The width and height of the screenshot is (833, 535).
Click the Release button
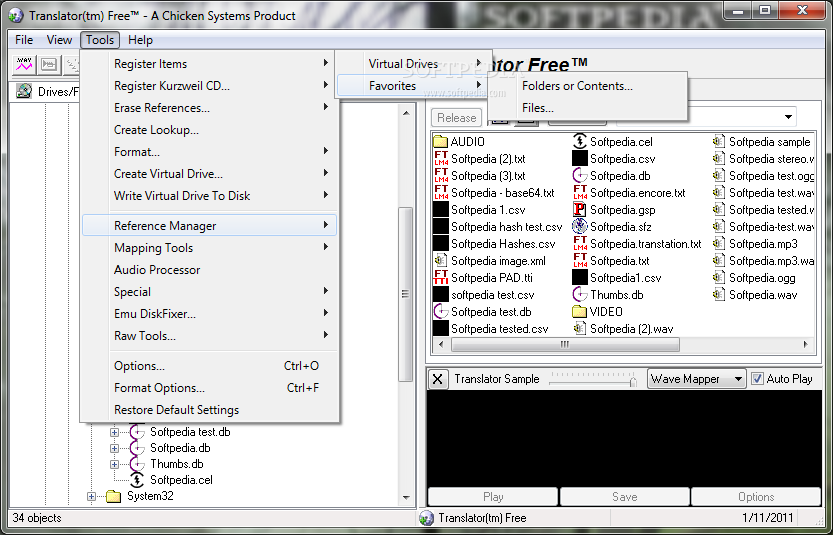457,117
